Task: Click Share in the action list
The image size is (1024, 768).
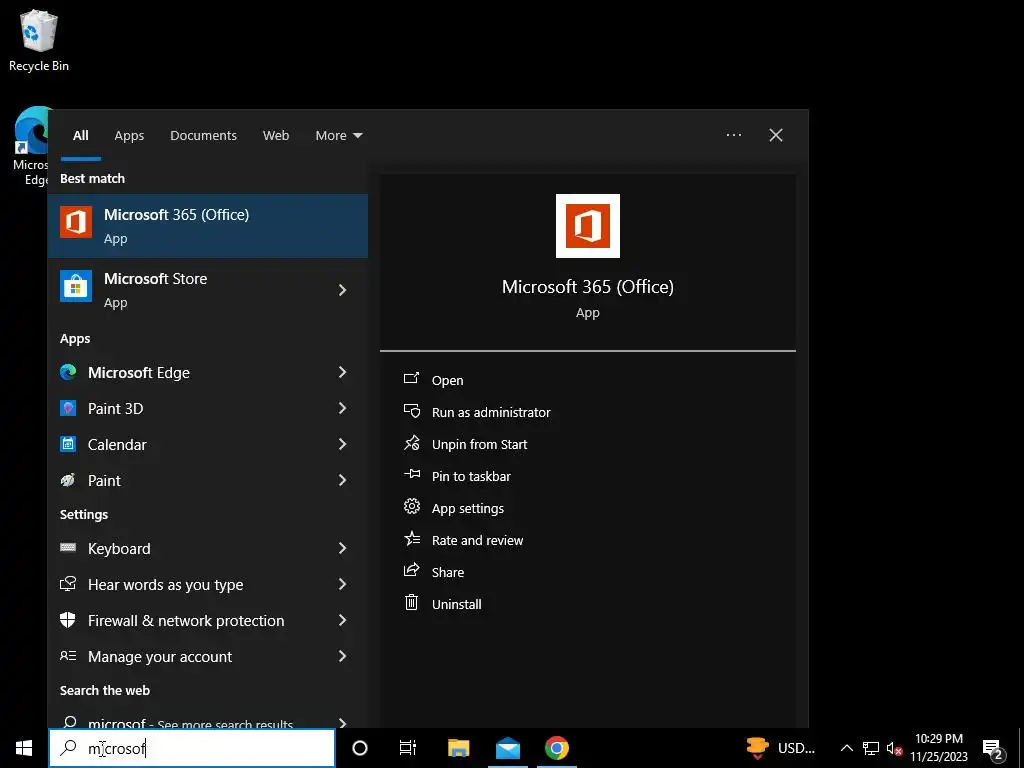Action: [x=448, y=572]
